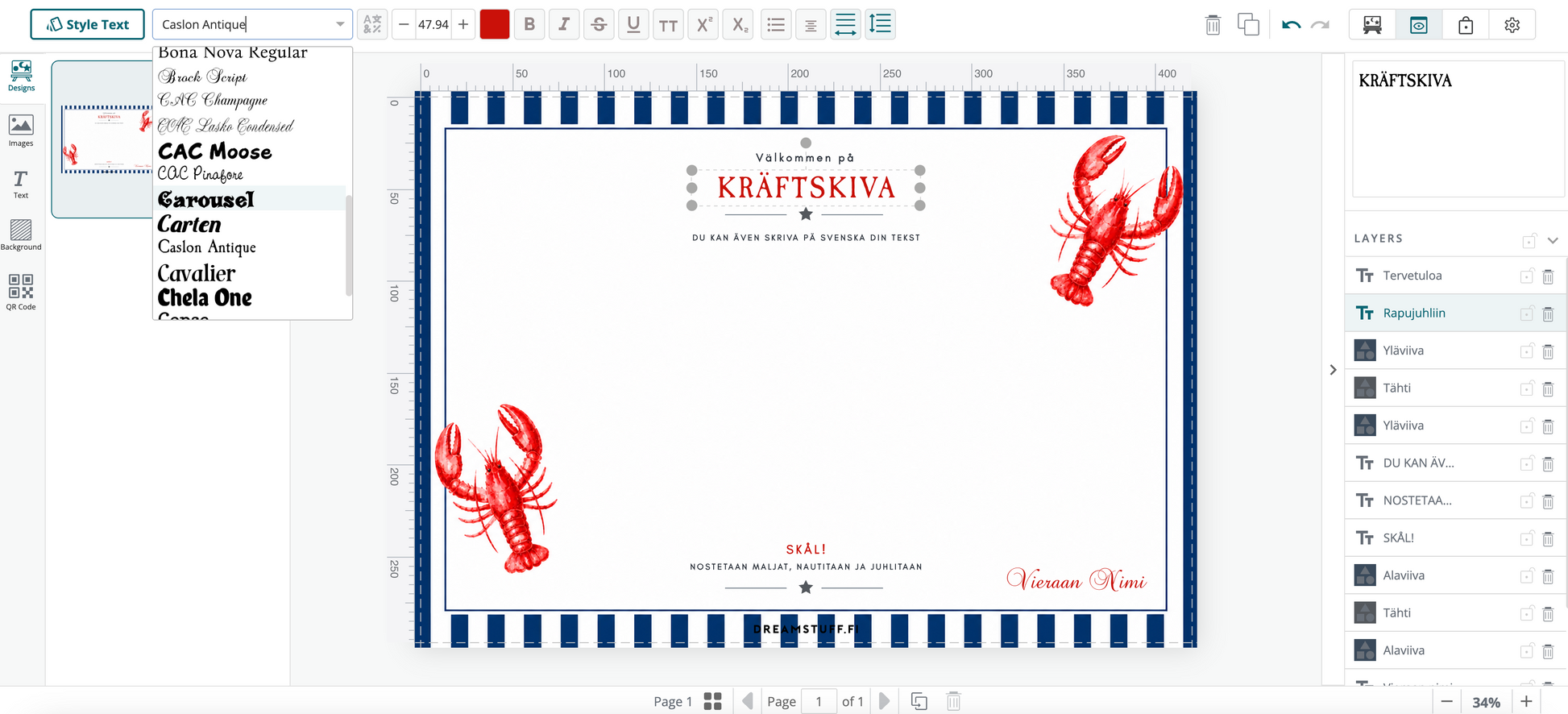The width and height of the screenshot is (1568, 714).
Task: Lock the DU KAN ÄV... layer
Action: pyautogui.click(x=1526, y=463)
